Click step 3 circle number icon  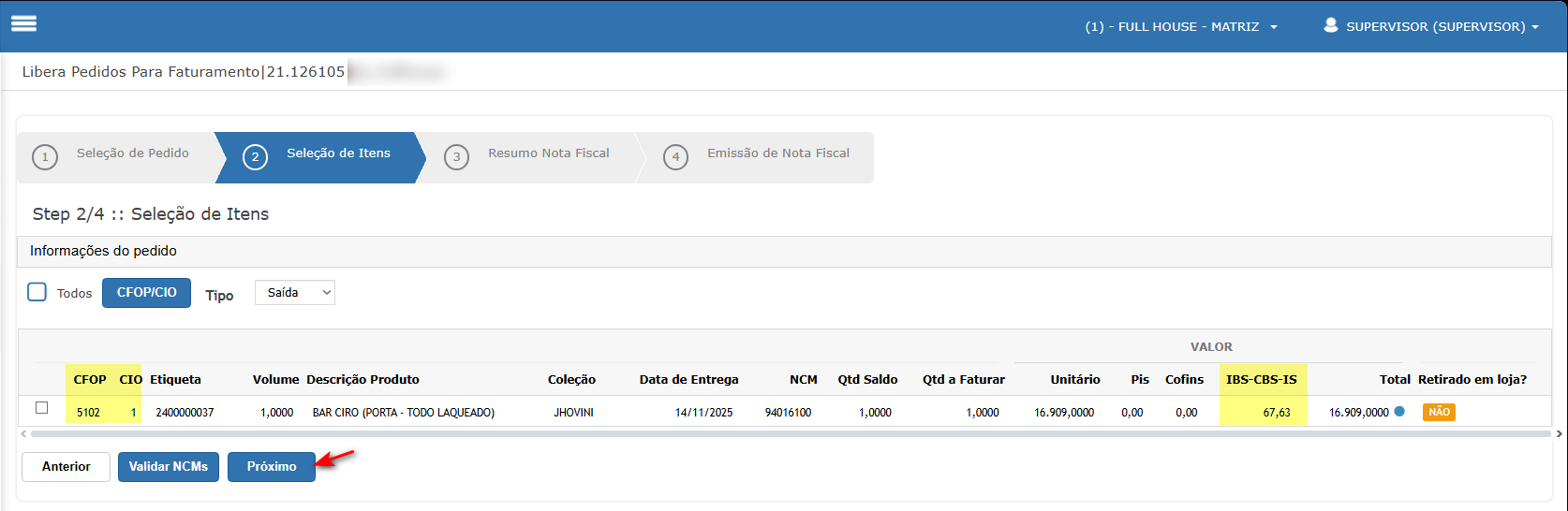point(456,156)
